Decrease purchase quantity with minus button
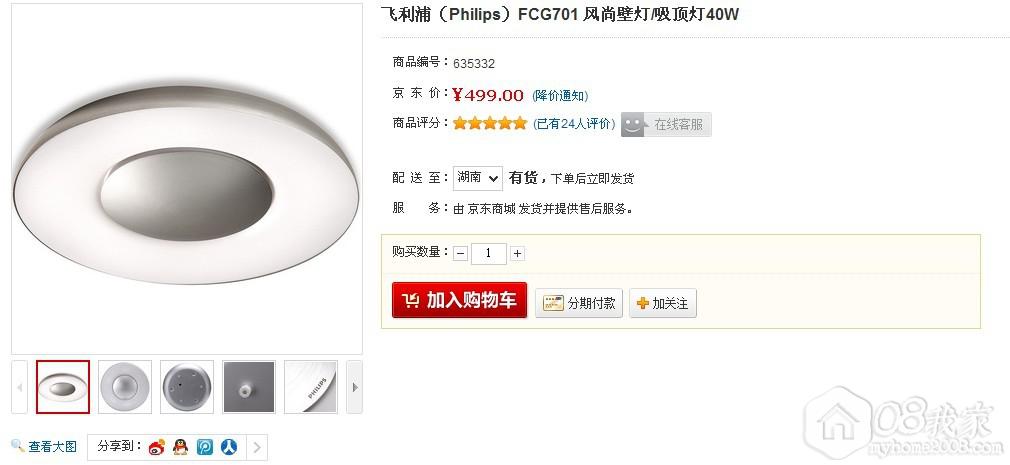The height and width of the screenshot is (465, 1010). [x=460, y=254]
